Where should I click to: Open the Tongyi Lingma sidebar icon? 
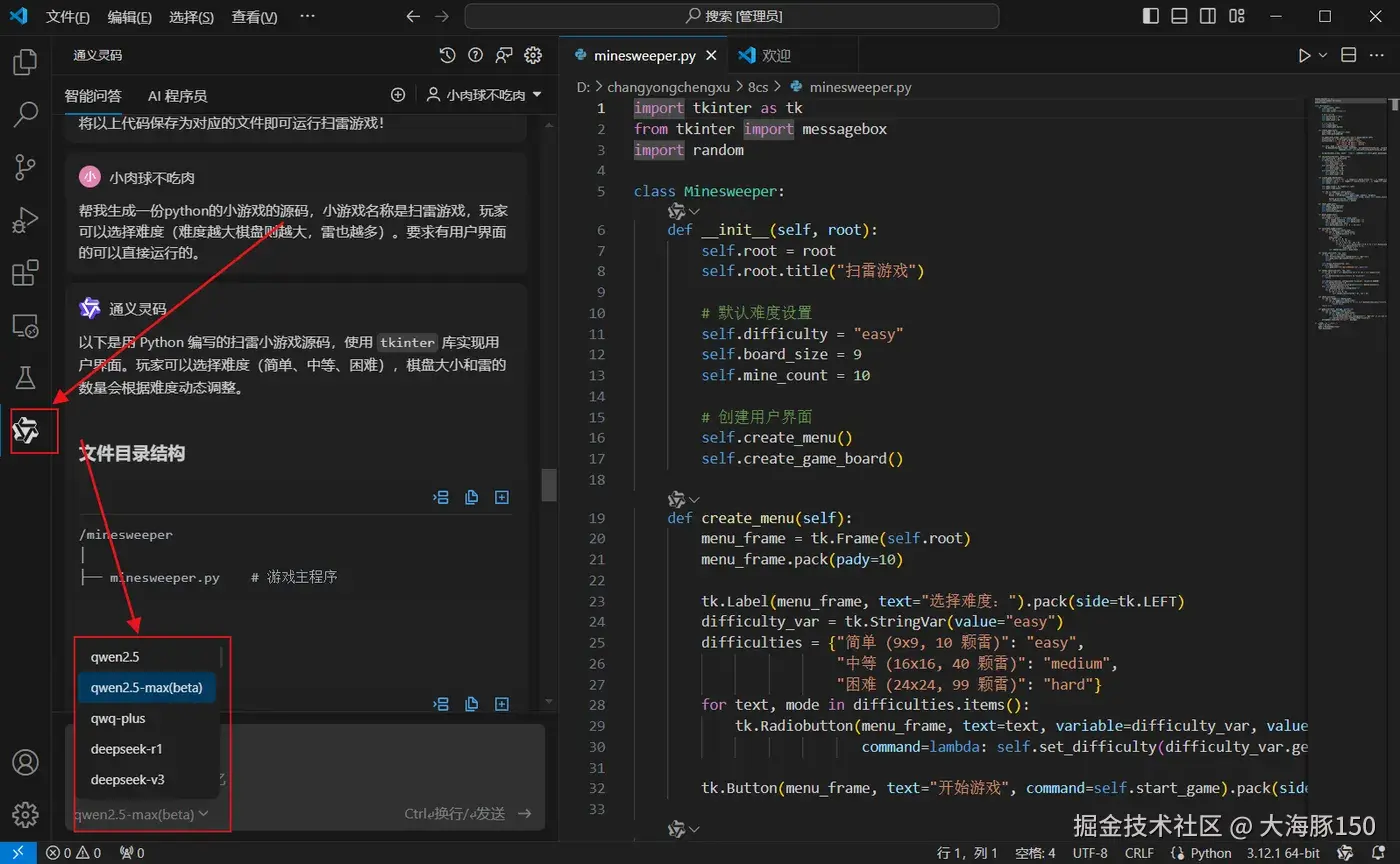coord(25,430)
